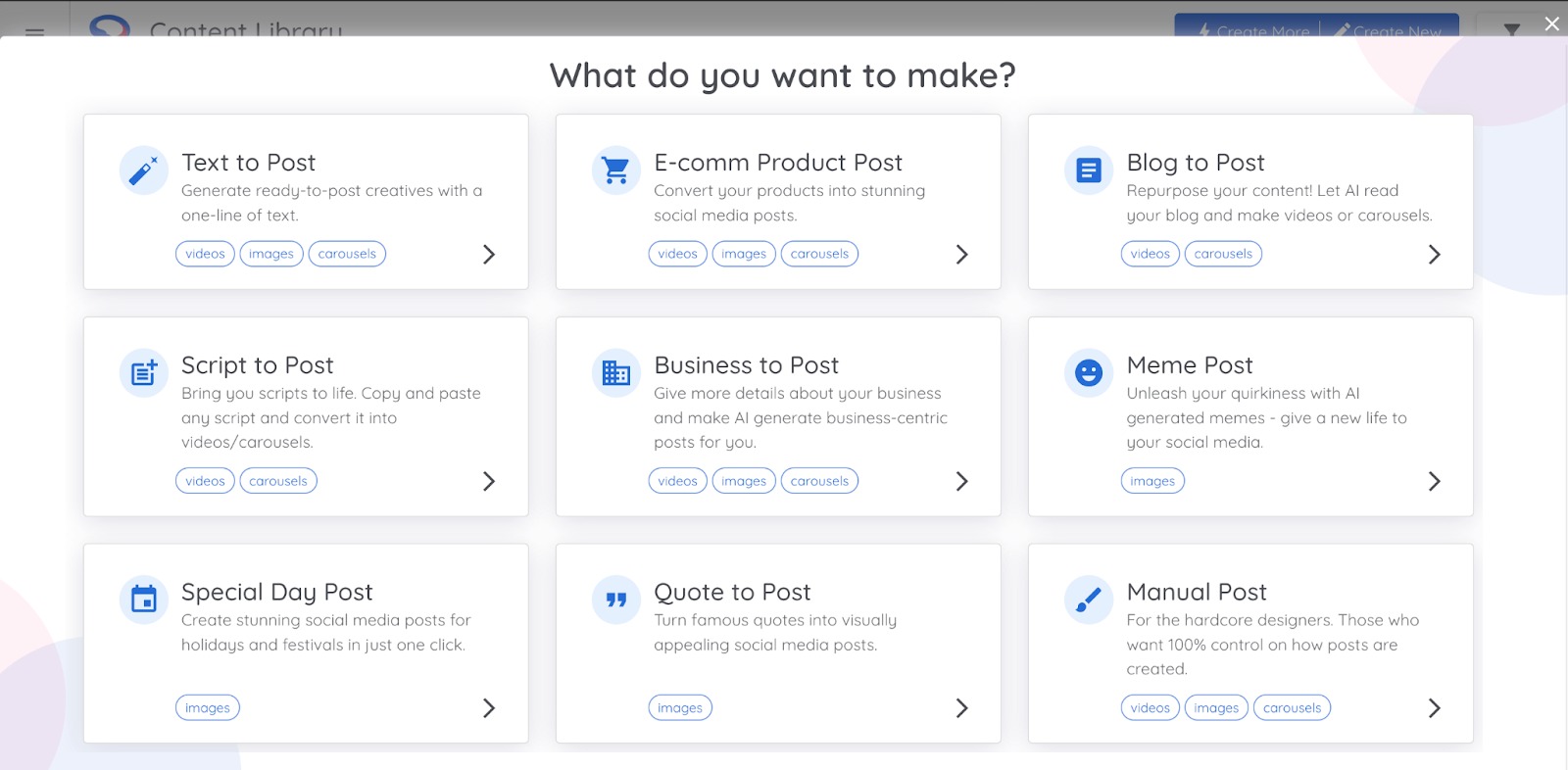This screenshot has width=1568, height=770.
Task: Open Special Day Post with its arrow
Action: 489,708
